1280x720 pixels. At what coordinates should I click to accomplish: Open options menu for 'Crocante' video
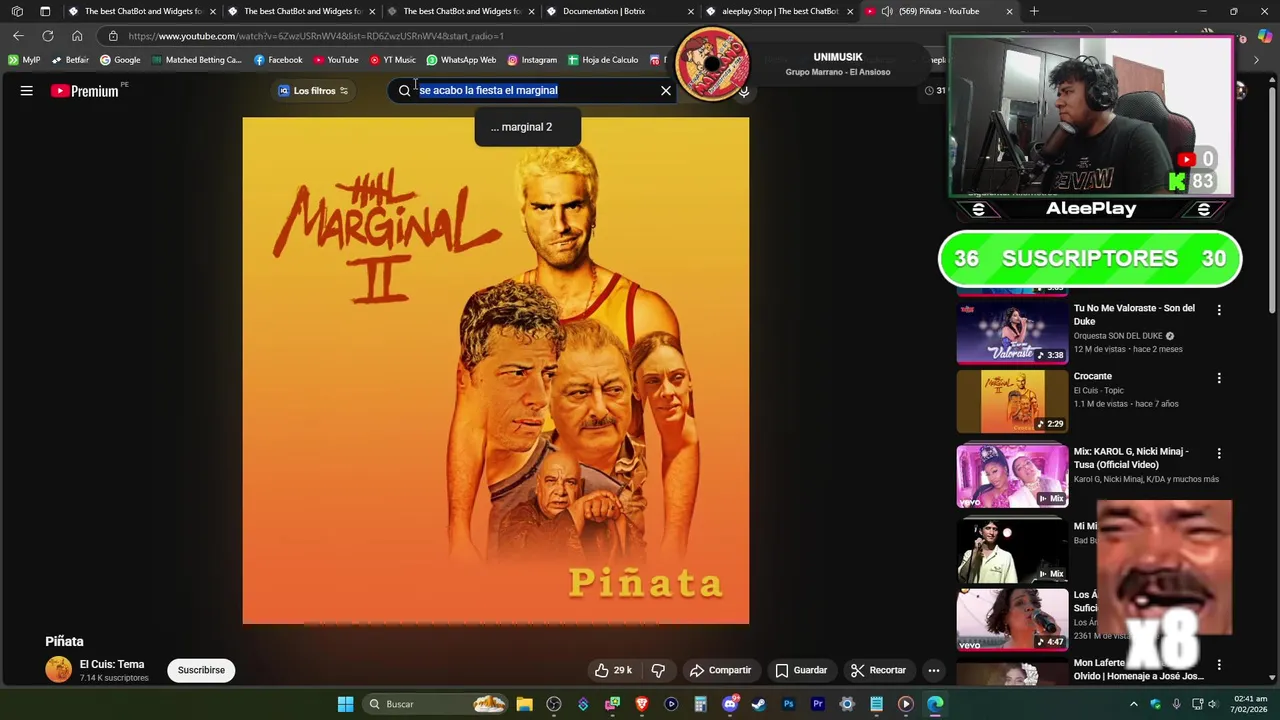1219,378
